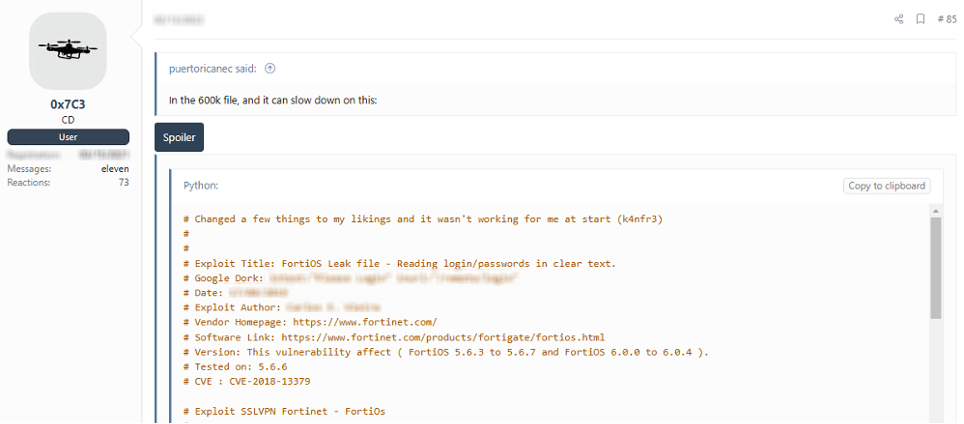Click the Messages count 'eleven'
The width and height of the screenshot is (964, 424).
115,169
